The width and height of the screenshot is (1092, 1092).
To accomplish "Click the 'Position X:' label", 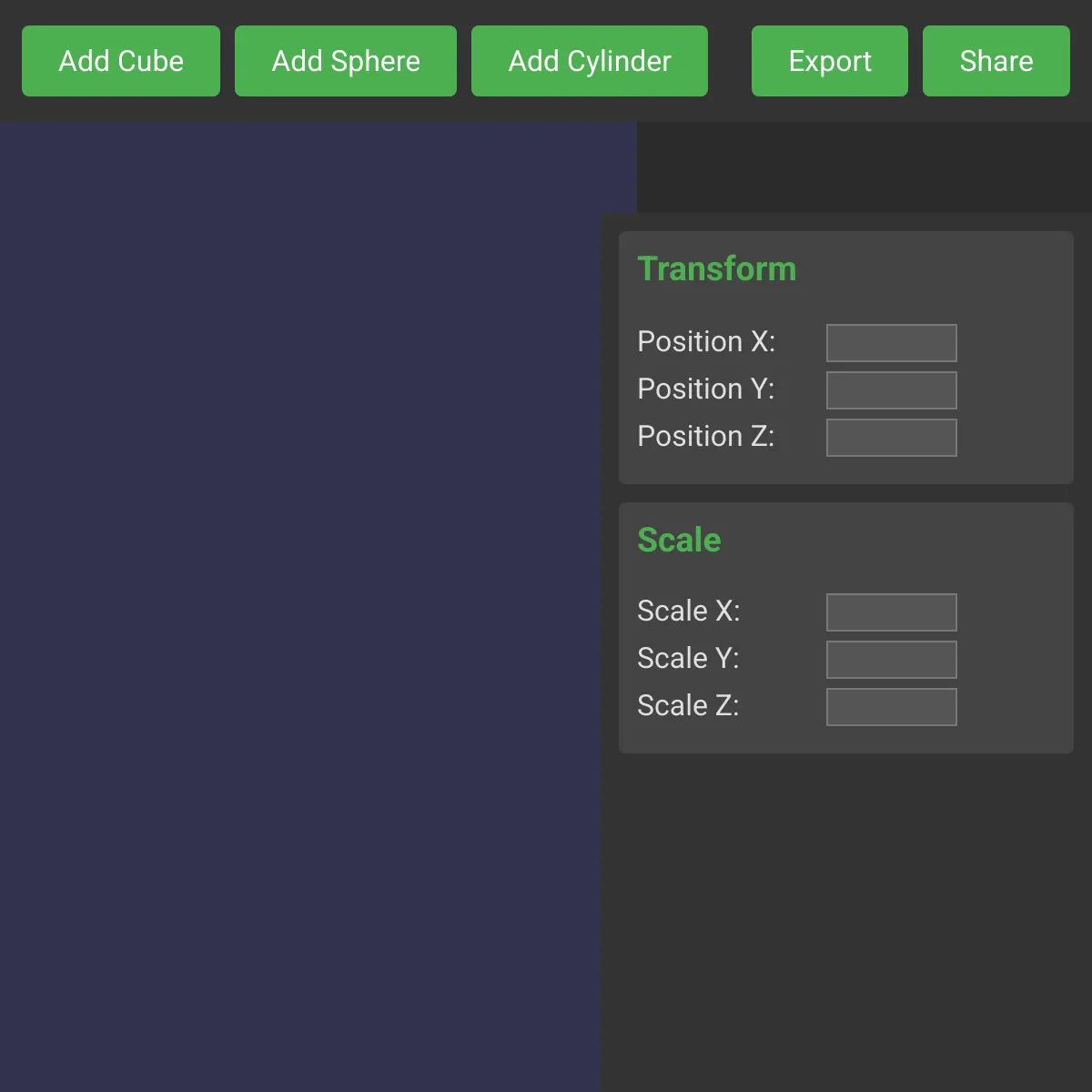I will click(706, 341).
